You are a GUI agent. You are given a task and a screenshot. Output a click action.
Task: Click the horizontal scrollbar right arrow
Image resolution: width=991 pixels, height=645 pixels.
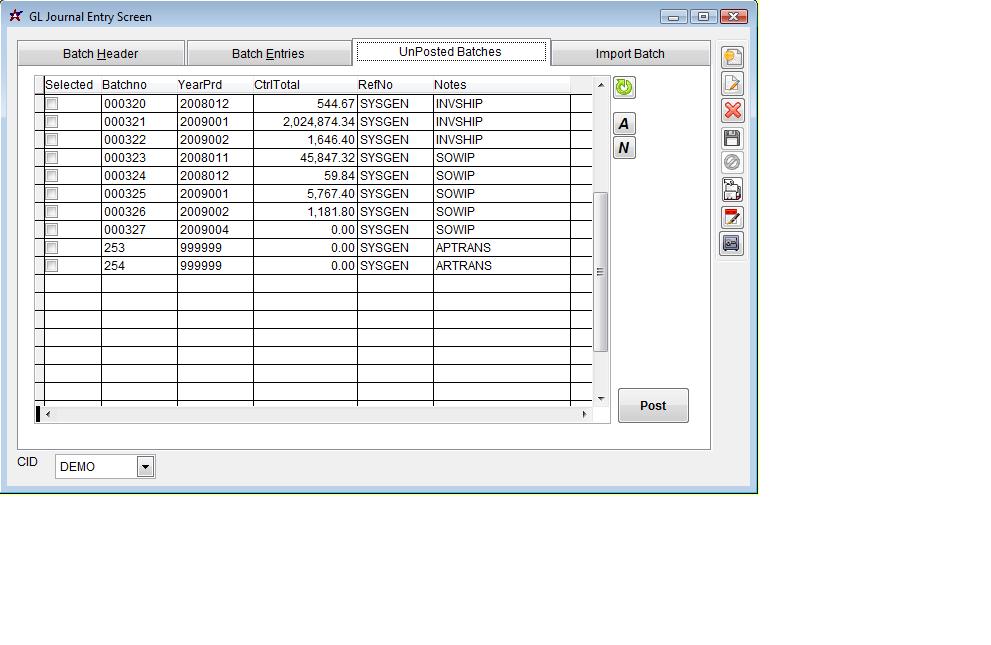tap(585, 414)
